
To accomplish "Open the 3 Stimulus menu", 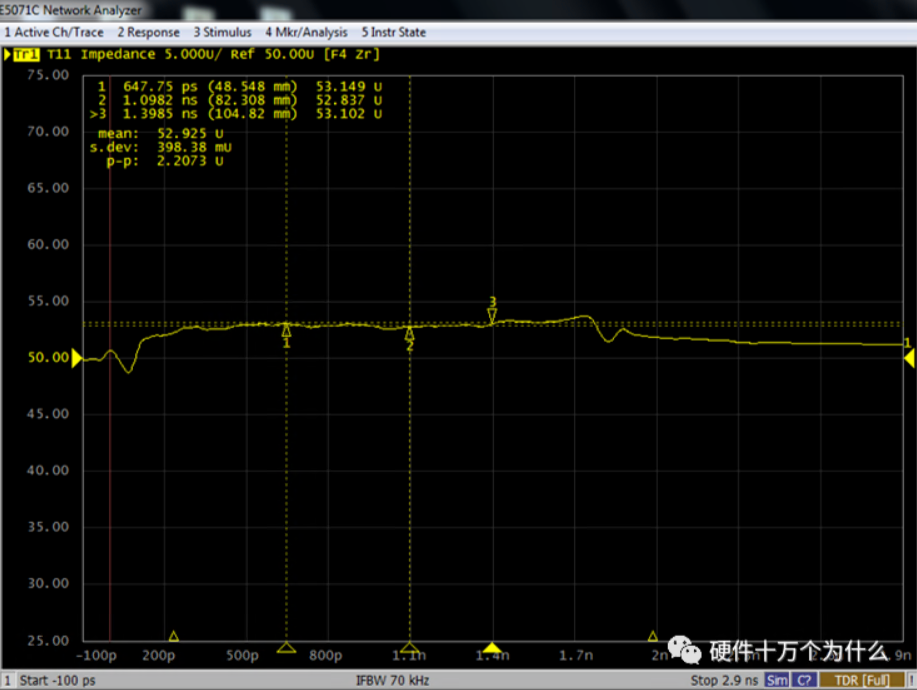I will pyautogui.click(x=223, y=32).
